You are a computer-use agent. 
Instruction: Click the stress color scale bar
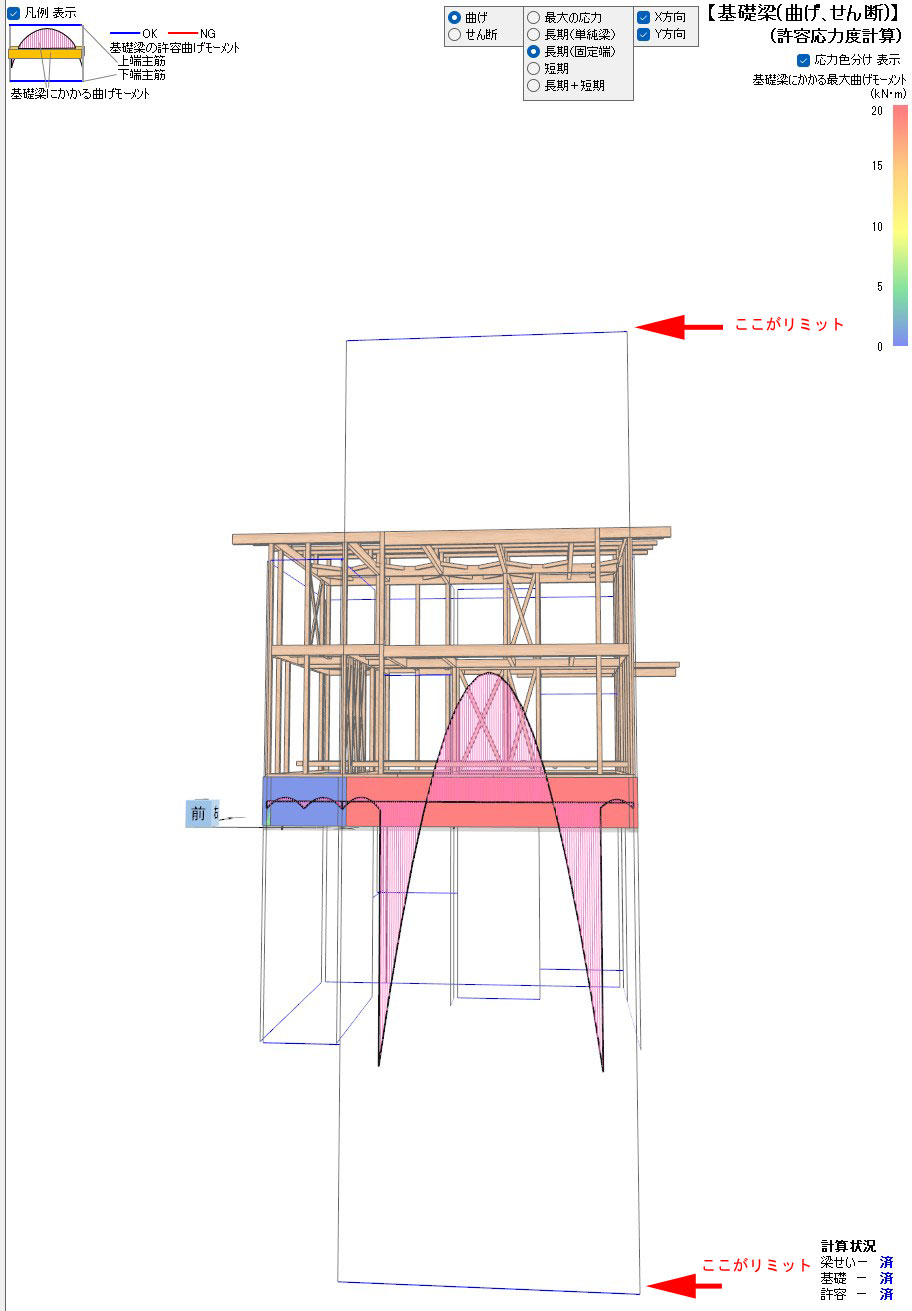pyautogui.click(x=900, y=225)
